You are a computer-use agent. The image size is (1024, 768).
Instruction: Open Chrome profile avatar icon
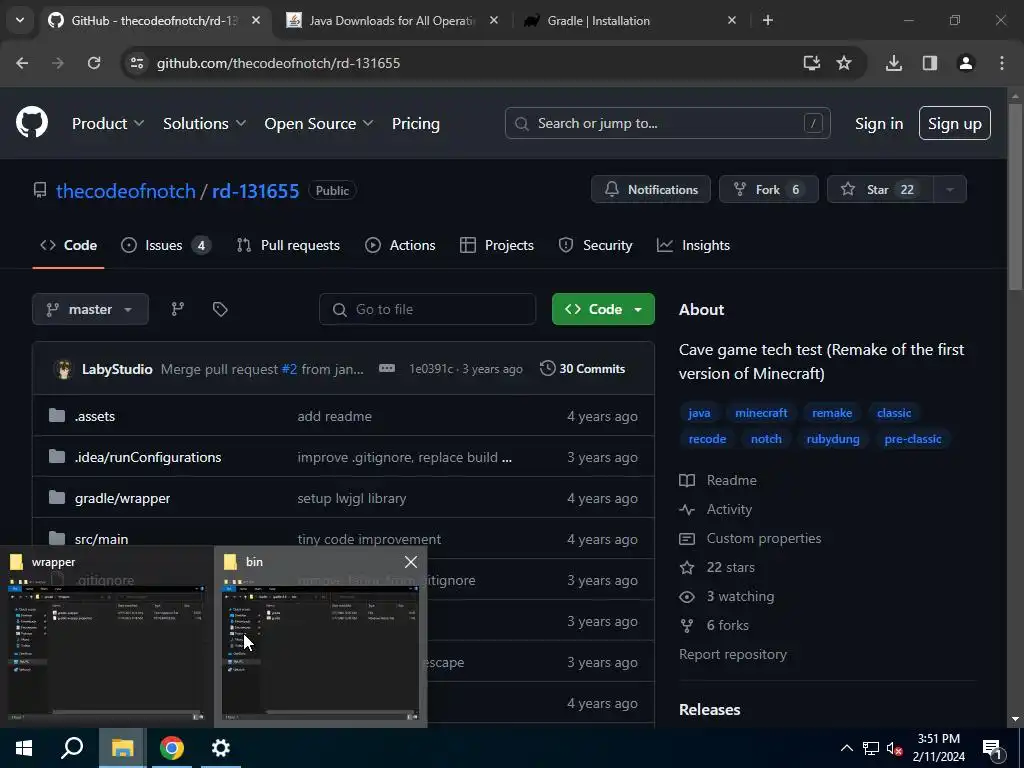pyautogui.click(x=966, y=63)
